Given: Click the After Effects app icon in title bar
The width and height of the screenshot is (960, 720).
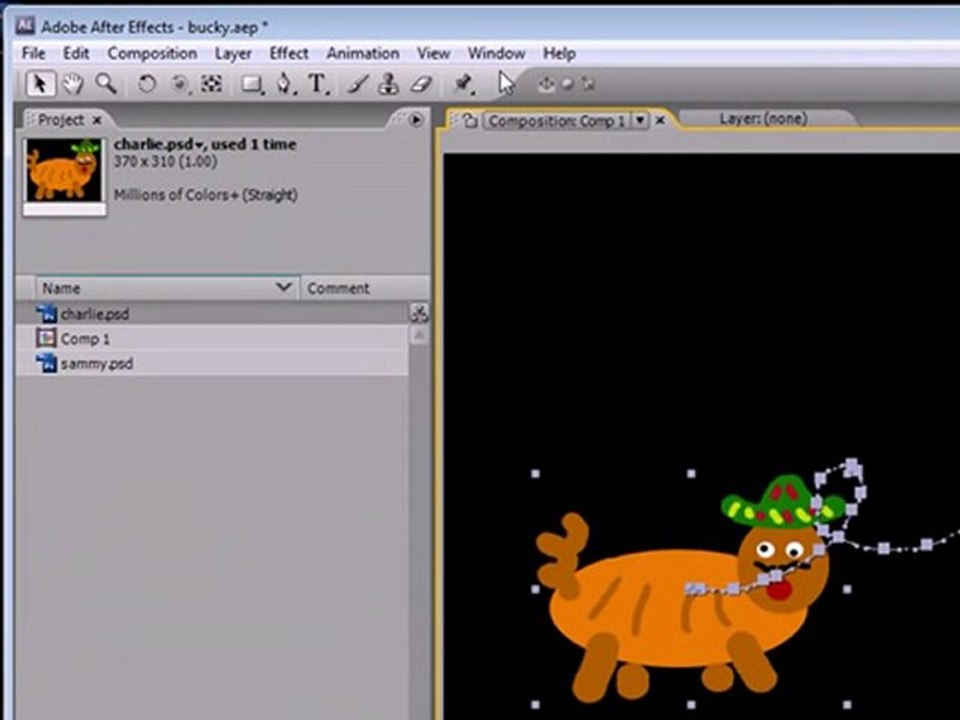Looking at the screenshot, I should pos(25,25).
